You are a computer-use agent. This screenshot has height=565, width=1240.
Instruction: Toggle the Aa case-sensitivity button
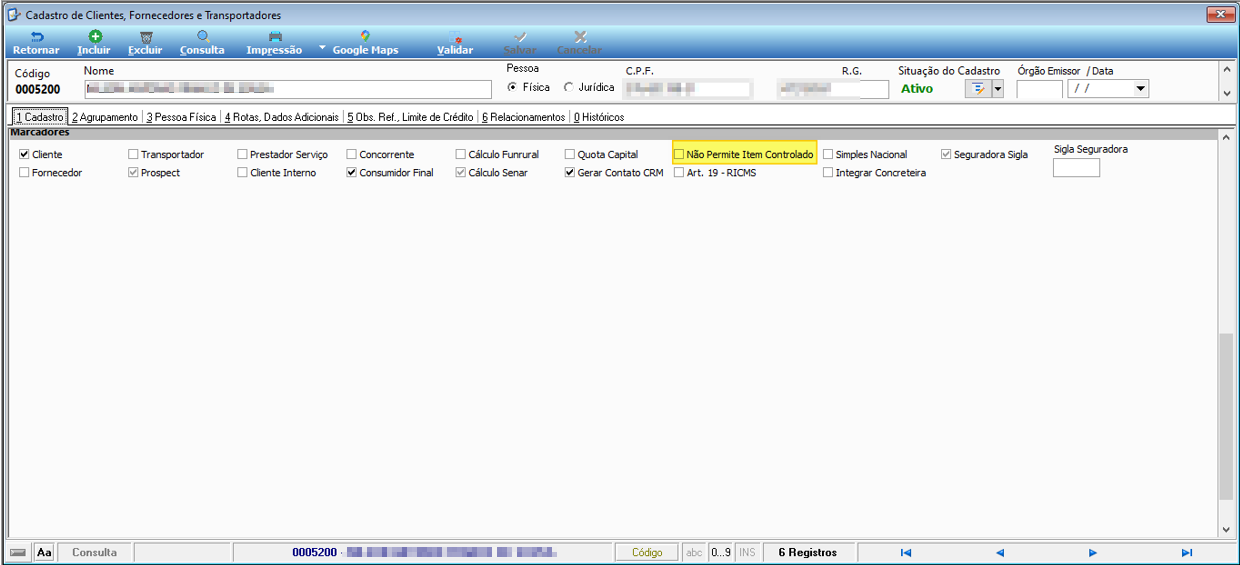44,552
